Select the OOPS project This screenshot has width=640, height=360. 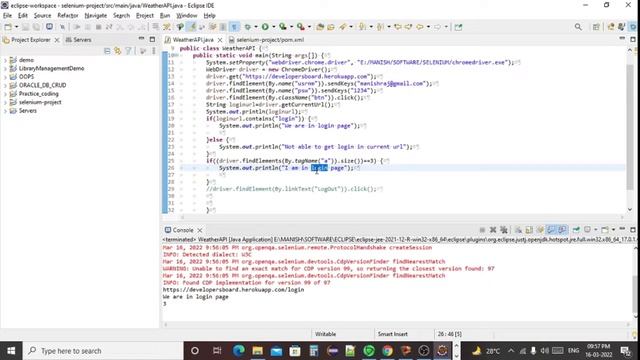(x=26, y=77)
